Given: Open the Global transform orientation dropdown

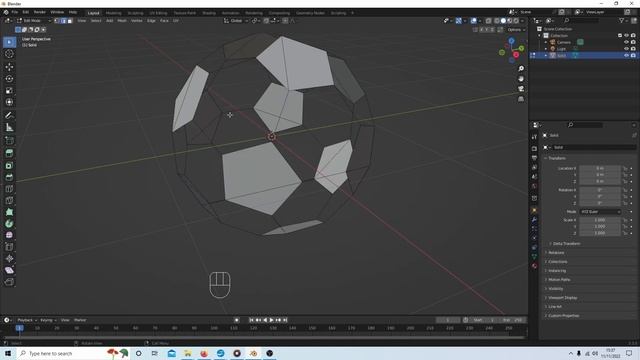Looking at the screenshot, I should click(236, 20).
